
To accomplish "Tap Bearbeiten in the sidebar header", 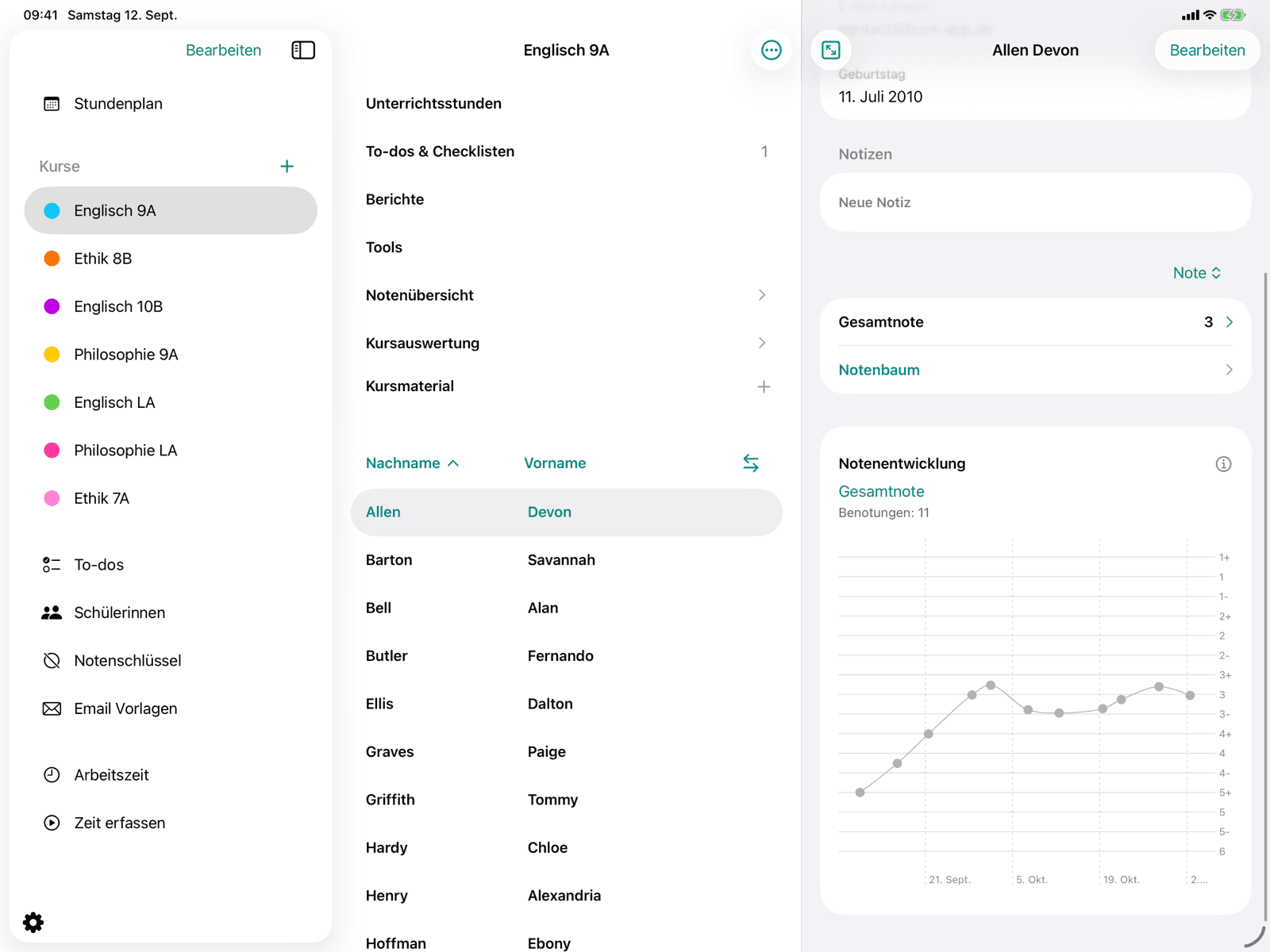I will pos(223,50).
